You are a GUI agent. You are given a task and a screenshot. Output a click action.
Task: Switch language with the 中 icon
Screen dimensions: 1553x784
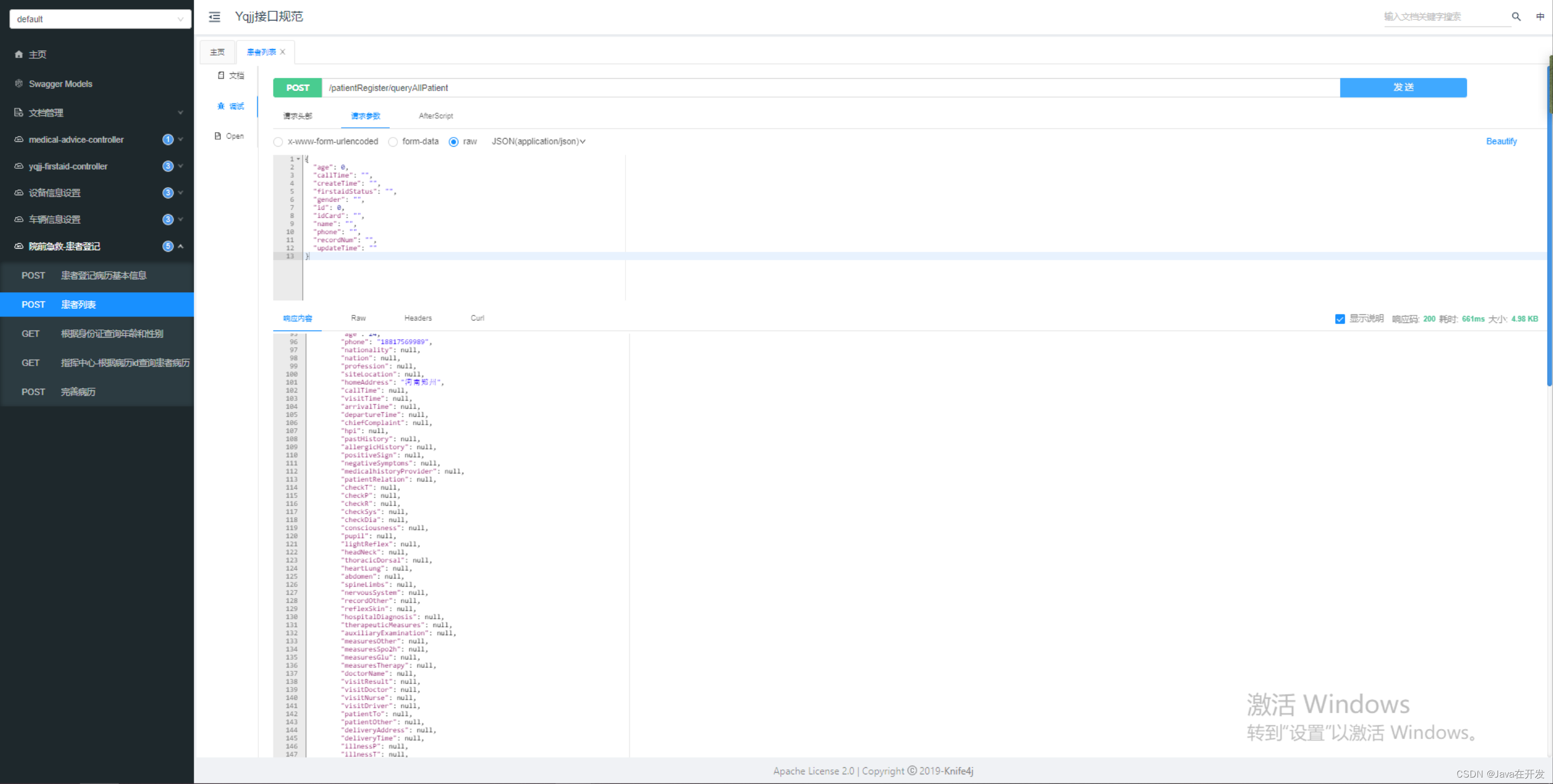1540,17
